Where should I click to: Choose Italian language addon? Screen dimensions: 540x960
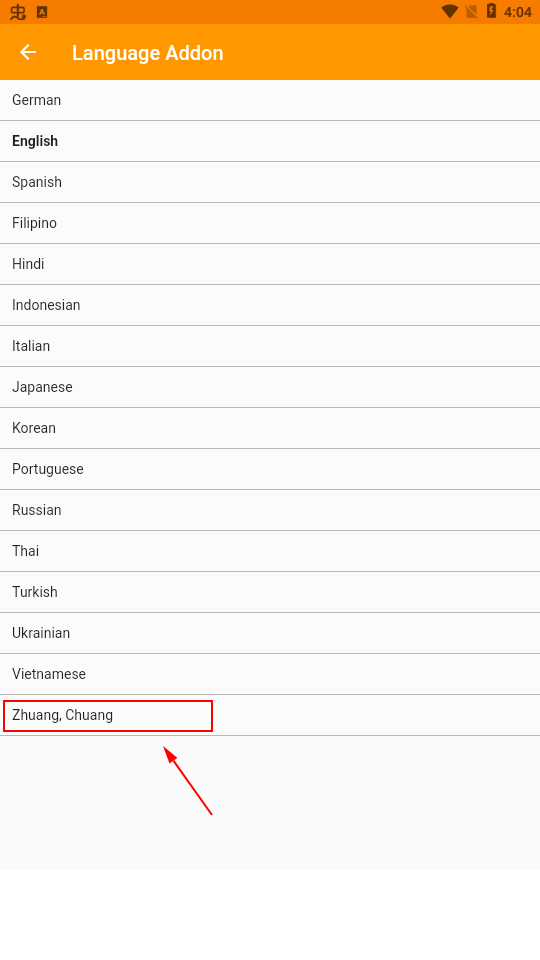pos(270,347)
